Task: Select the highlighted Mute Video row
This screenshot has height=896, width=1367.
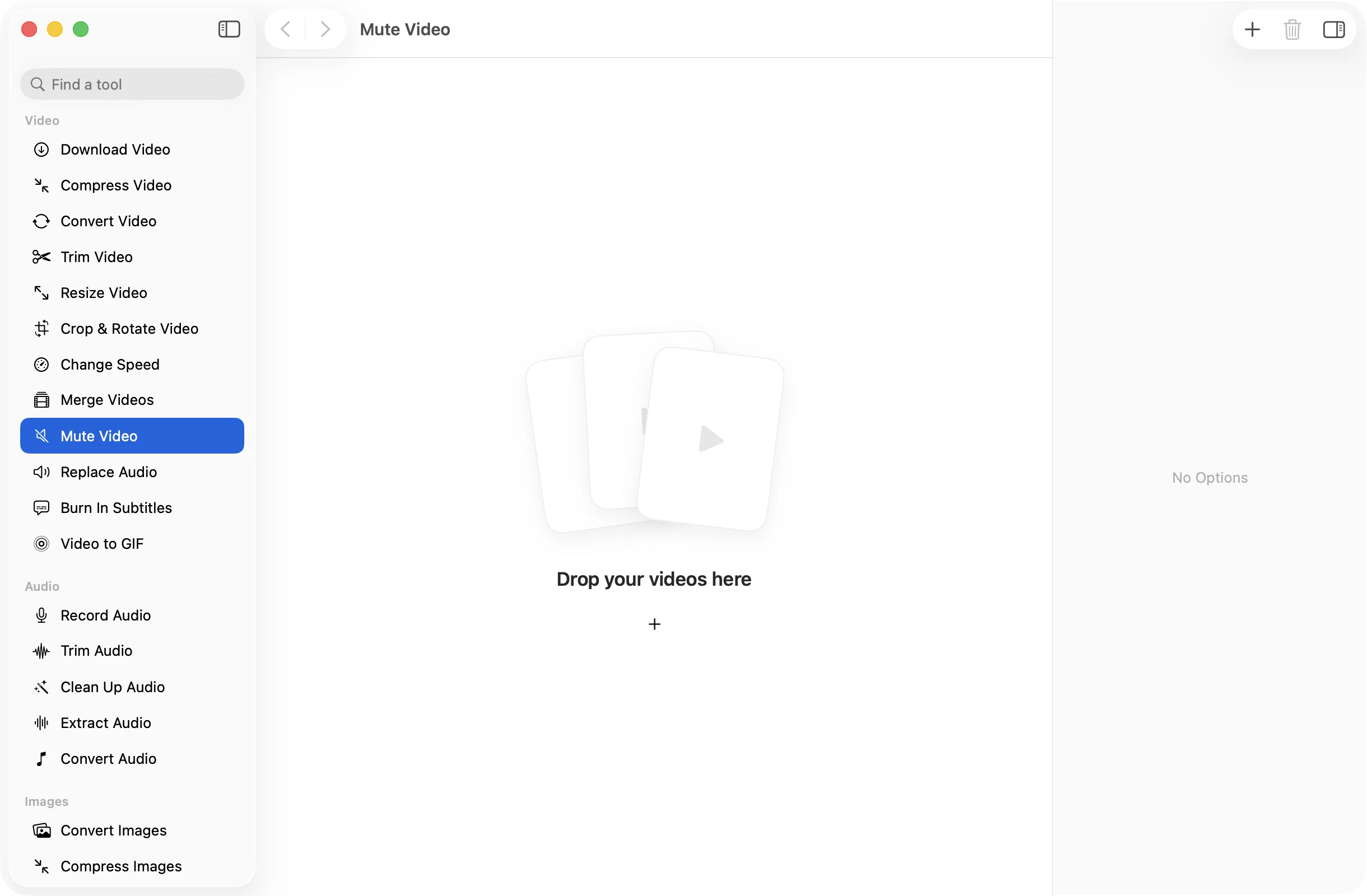Action: point(132,436)
